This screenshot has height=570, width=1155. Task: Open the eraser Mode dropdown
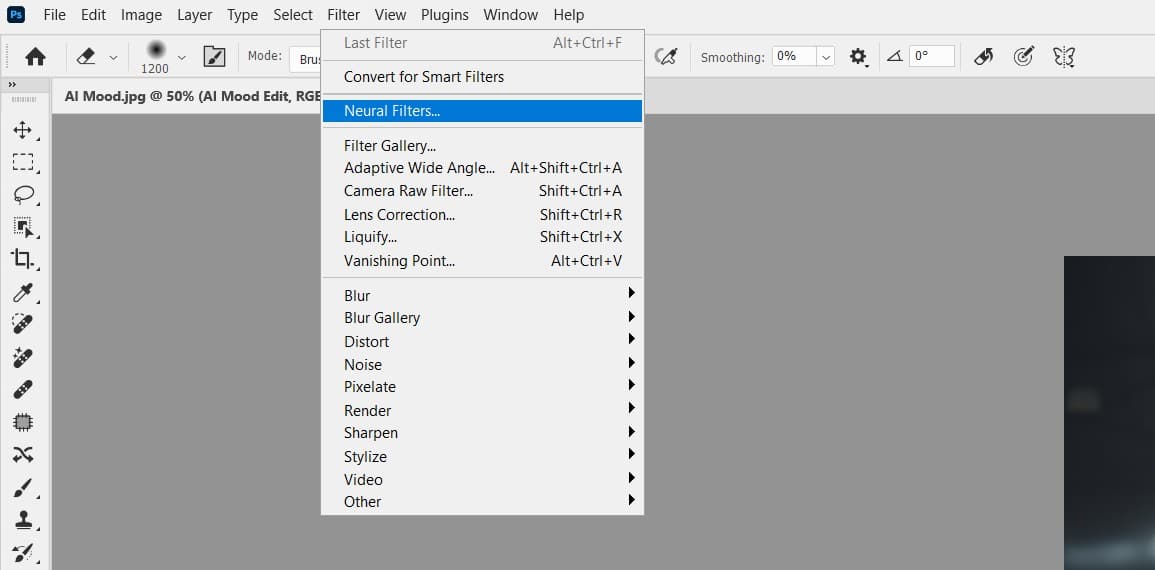point(305,60)
